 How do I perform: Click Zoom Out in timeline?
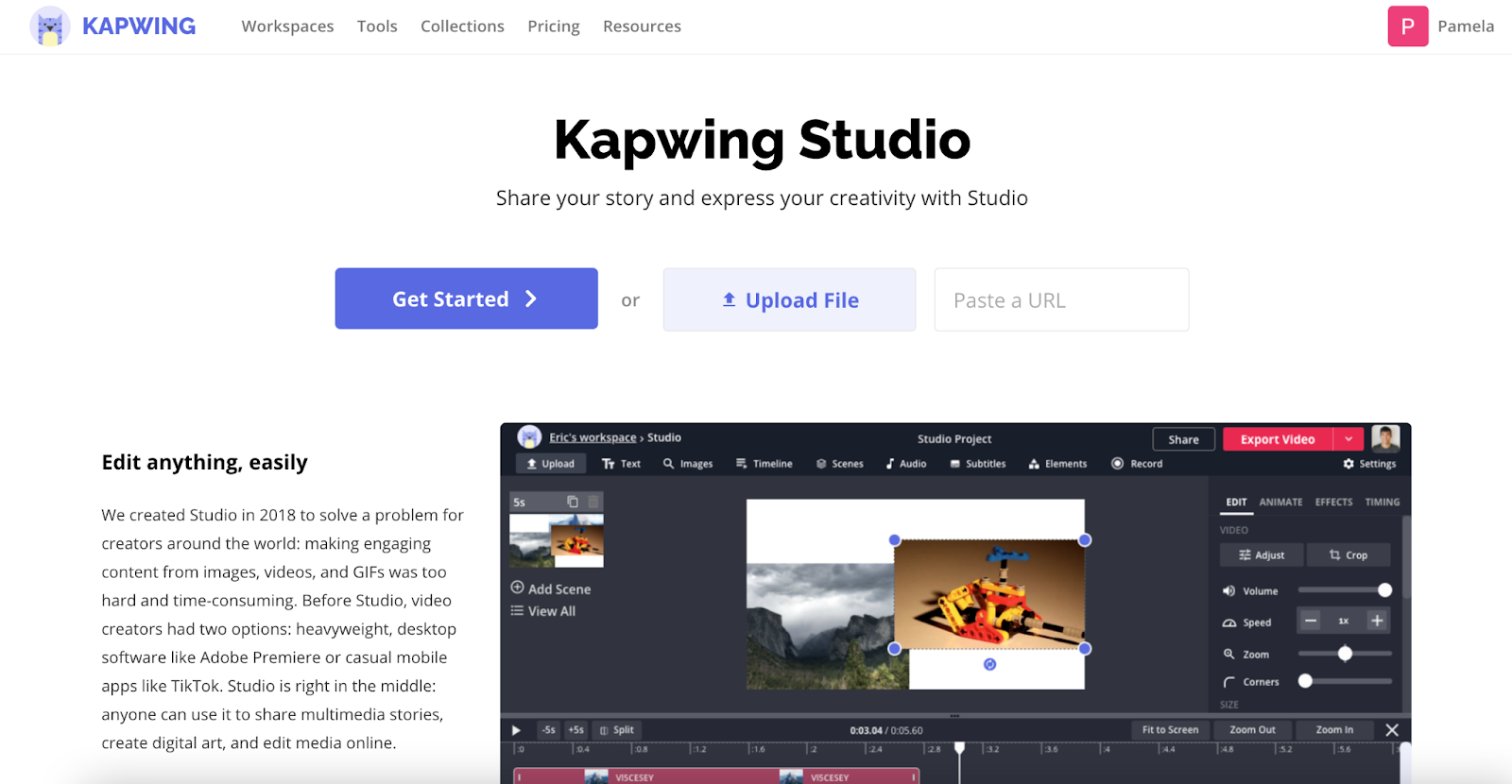(x=1252, y=730)
